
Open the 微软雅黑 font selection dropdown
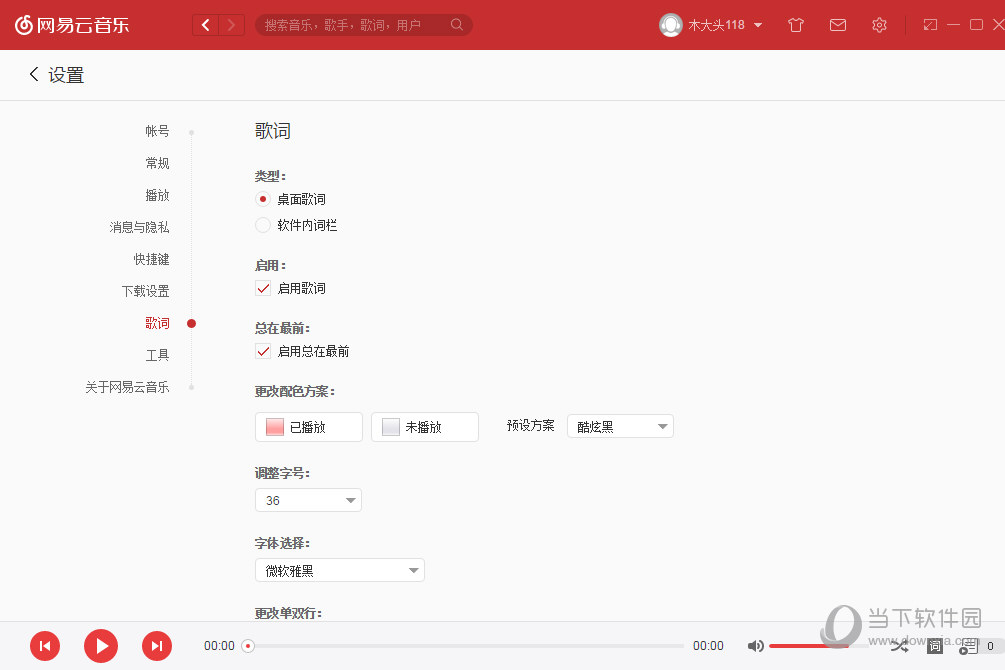(339, 570)
